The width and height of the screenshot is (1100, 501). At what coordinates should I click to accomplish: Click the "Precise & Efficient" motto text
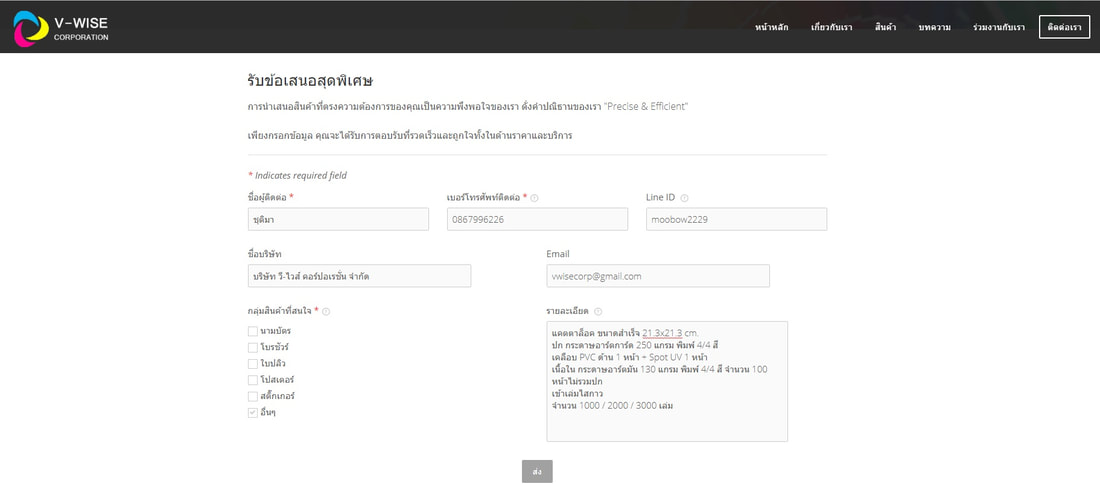tap(646, 107)
